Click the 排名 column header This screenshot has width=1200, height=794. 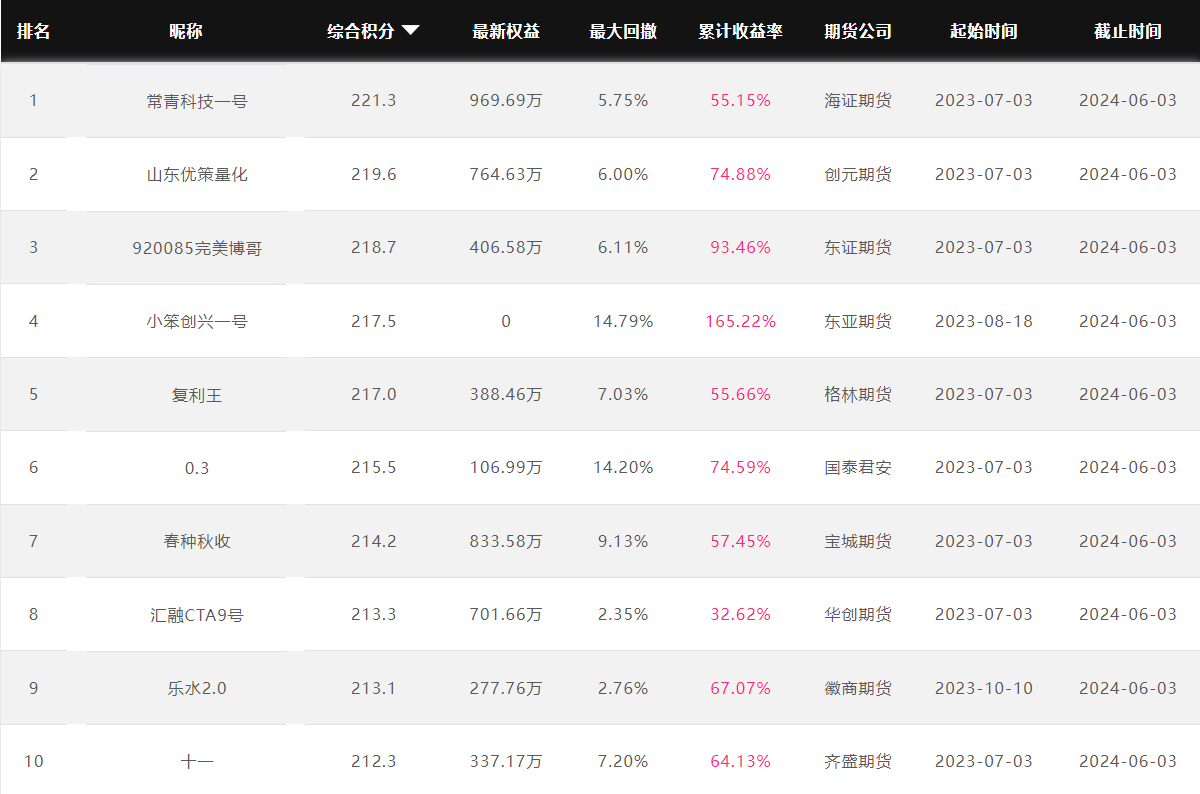(33, 31)
